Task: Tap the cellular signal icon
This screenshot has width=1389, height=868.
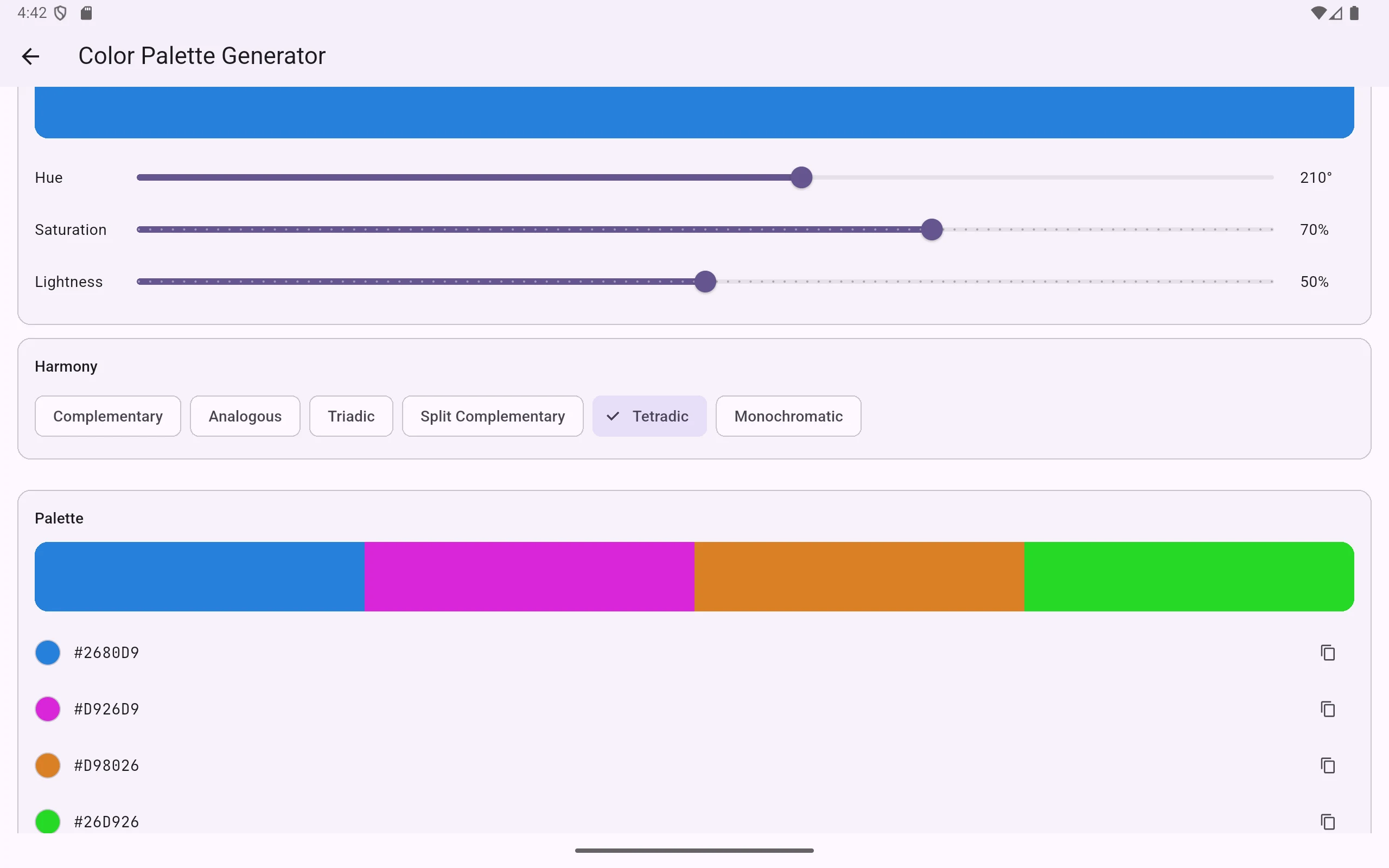Action: [1336, 12]
